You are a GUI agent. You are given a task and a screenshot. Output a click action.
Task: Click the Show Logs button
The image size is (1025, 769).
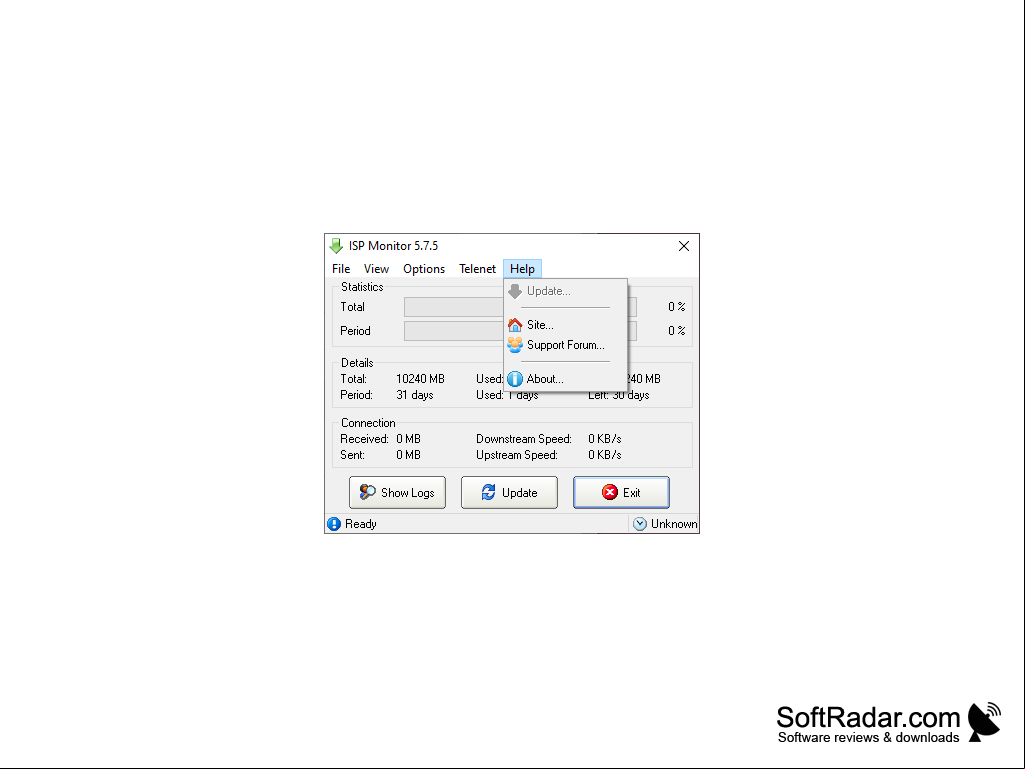coord(397,492)
